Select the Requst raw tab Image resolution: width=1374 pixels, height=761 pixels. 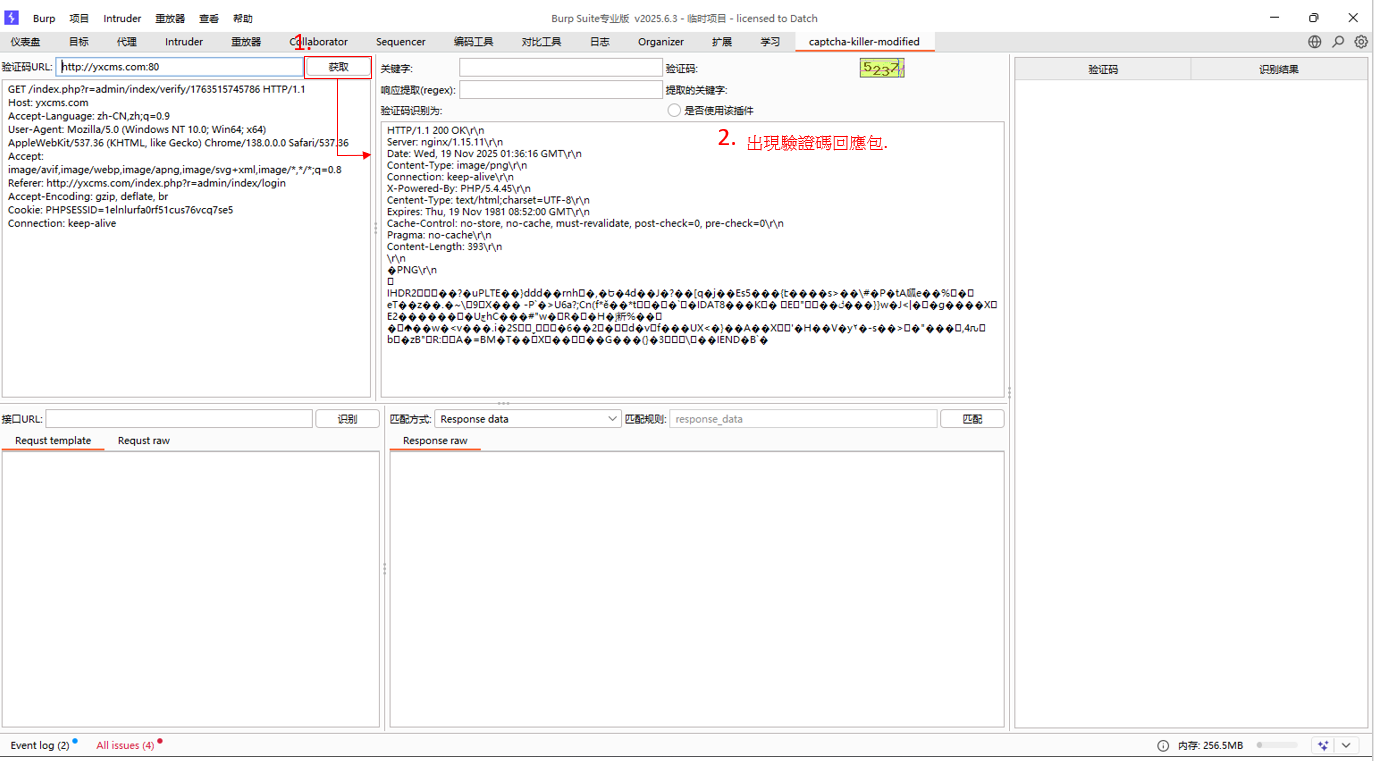point(144,441)
